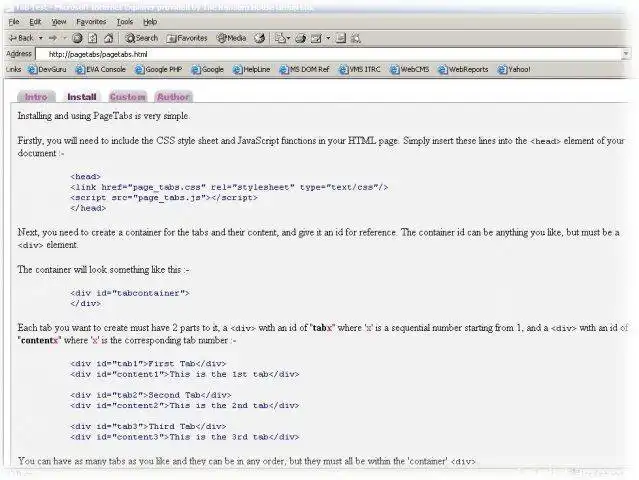This screenshot has height=480, width=639.
Task: Print the page with Print icon
Action: pyautogui.click(x=301, y=38)
